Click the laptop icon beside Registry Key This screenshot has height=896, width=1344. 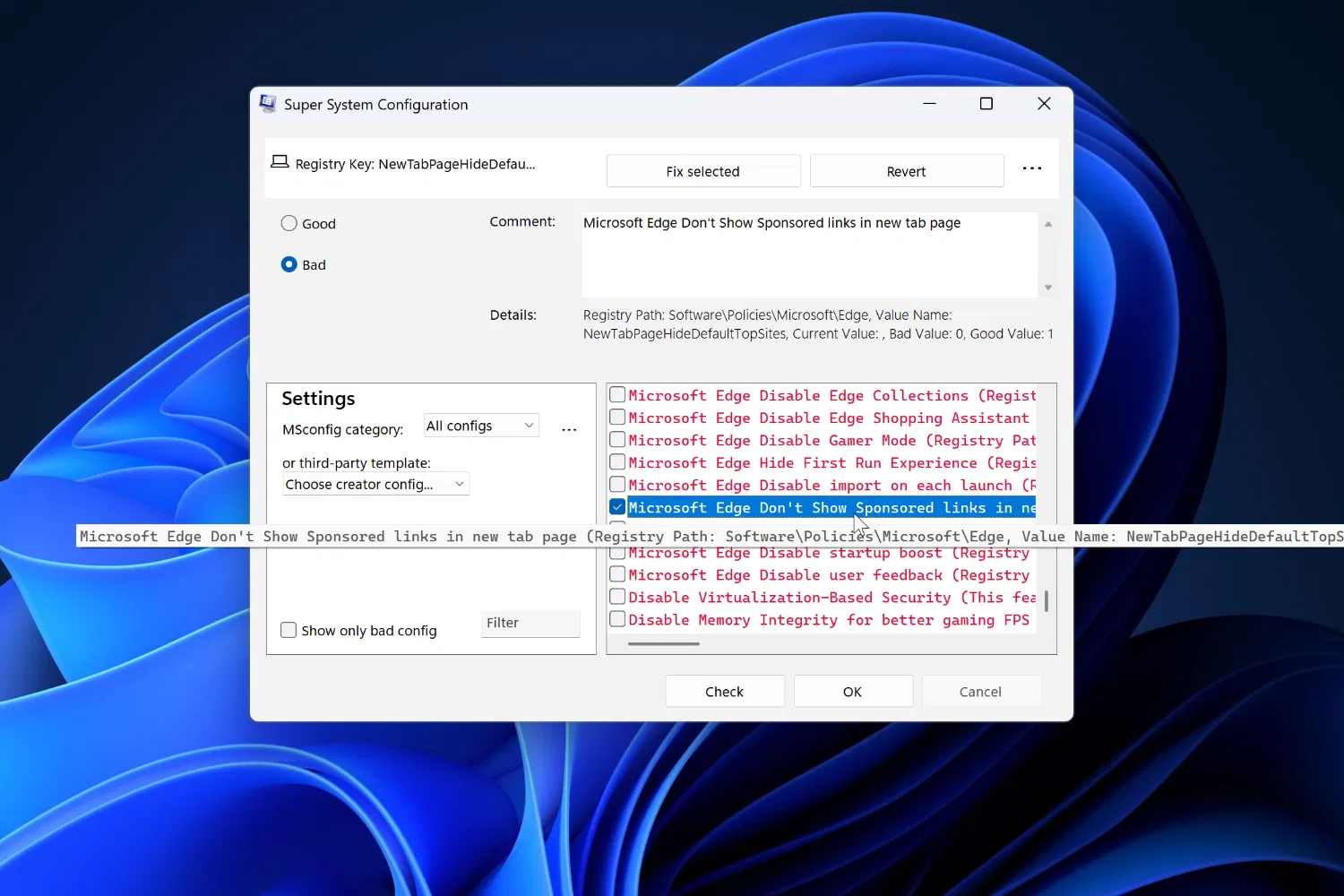click(280, 162)
